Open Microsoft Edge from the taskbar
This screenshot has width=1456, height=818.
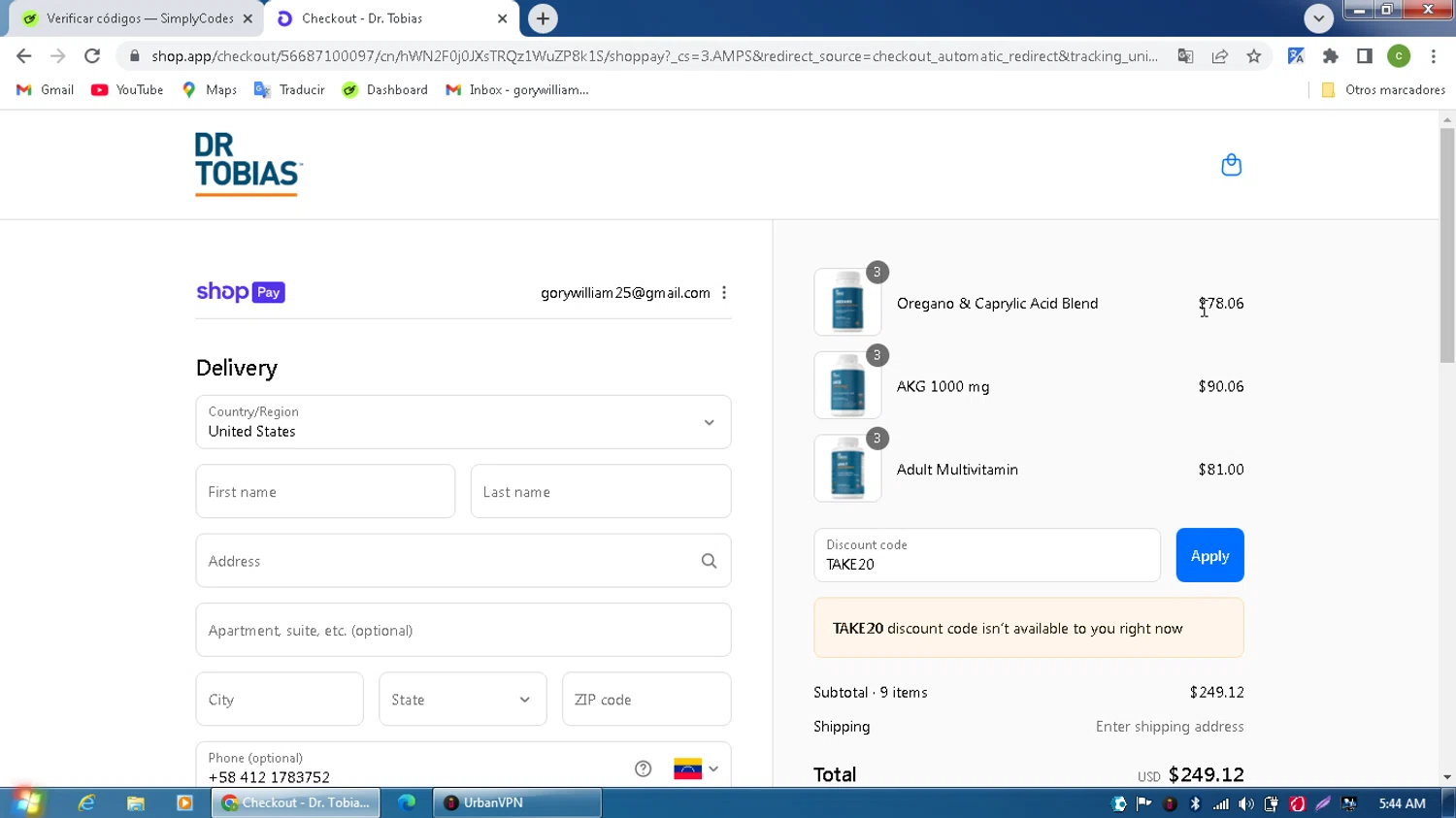[x=407, y=802]
